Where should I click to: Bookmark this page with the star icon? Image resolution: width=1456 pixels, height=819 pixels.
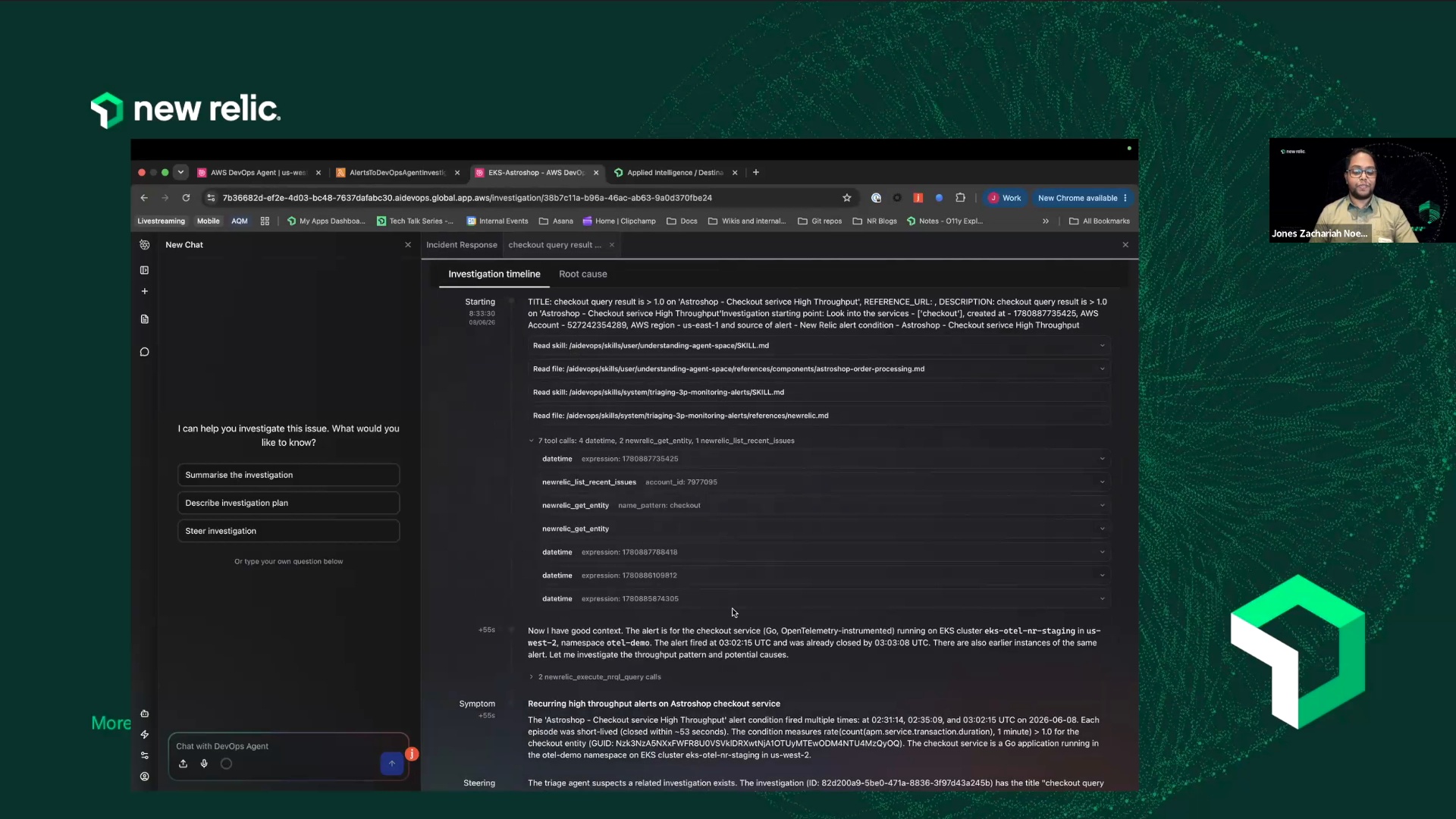(x=847, y=198)
